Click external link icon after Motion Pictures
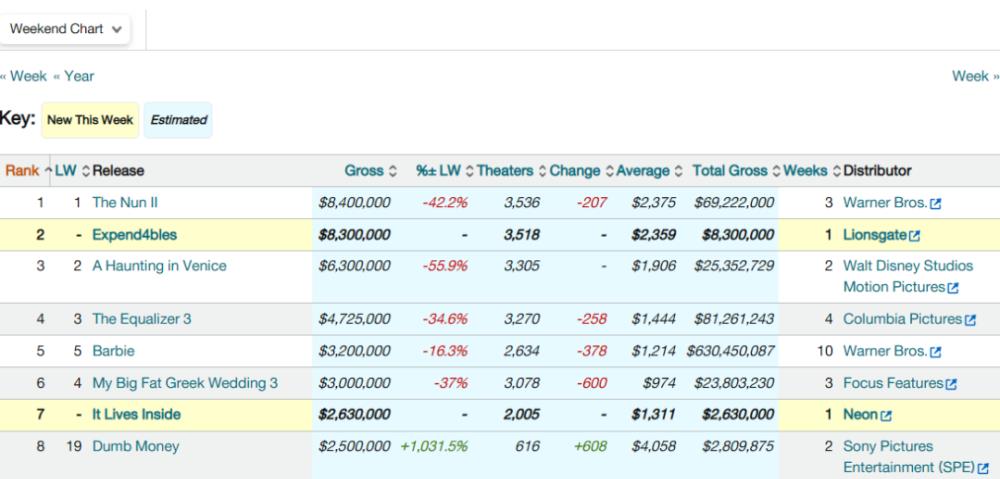1000x479 pixels. (x=953, y=288)
